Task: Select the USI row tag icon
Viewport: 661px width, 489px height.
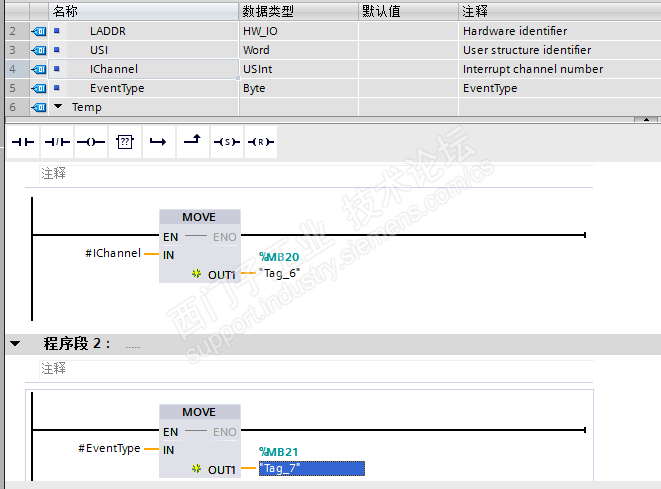Action: pos(39,50)
